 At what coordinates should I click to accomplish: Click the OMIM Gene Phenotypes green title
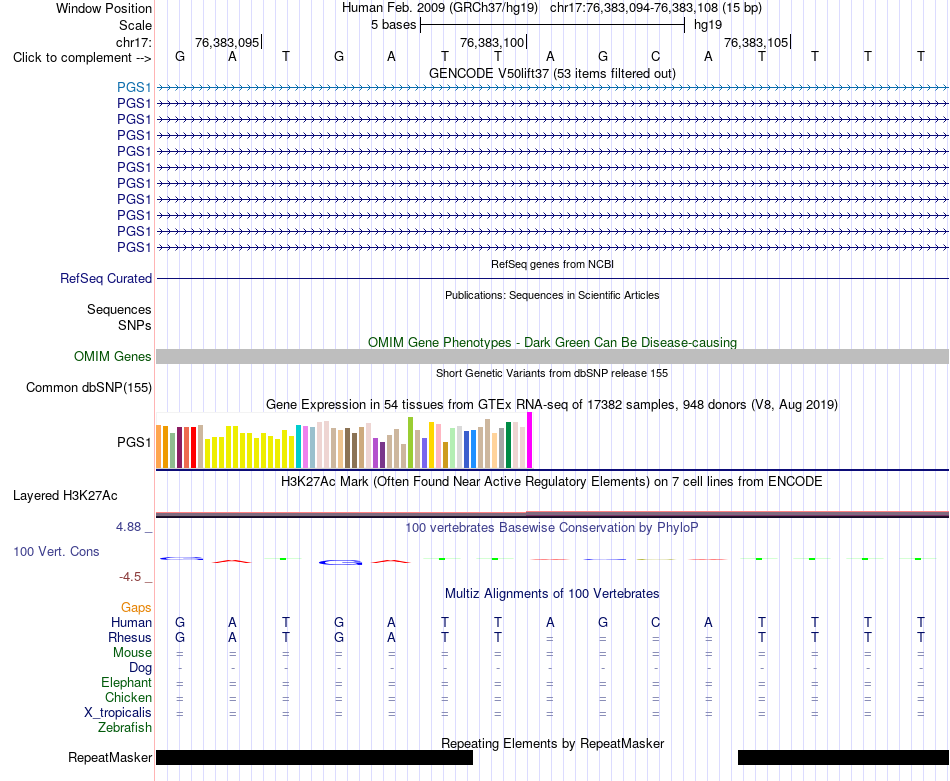tap(552, 342)
